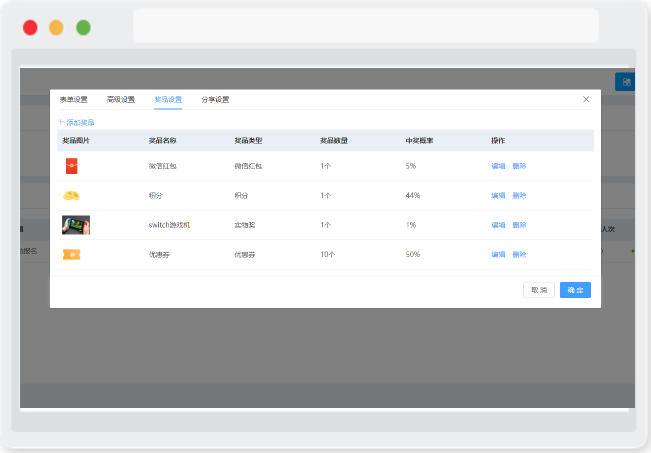This screenshot has height=453, width=651.
Task: Edit the 微信红包 prize row
Action: click(498, 166)
